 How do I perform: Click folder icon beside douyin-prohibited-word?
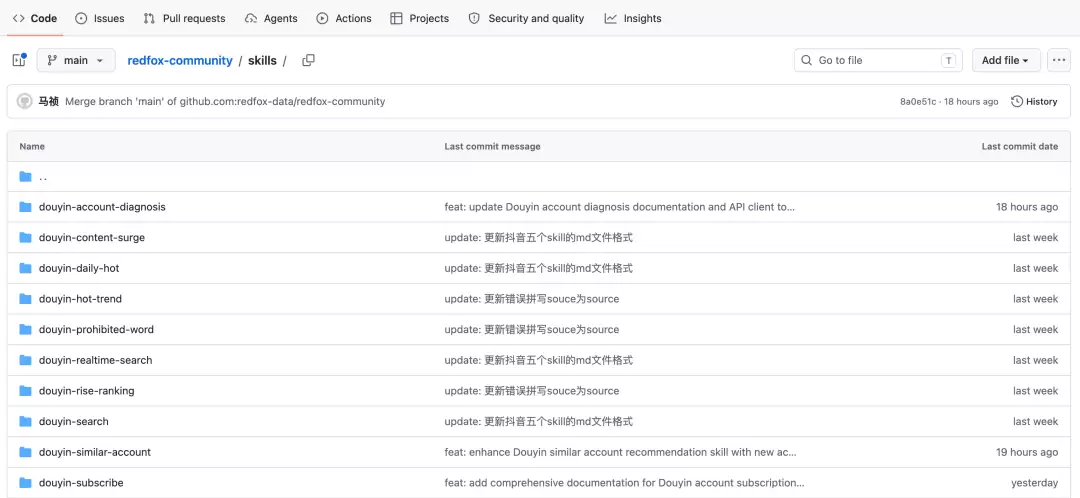pyautogui.click(x=25, y=329)
